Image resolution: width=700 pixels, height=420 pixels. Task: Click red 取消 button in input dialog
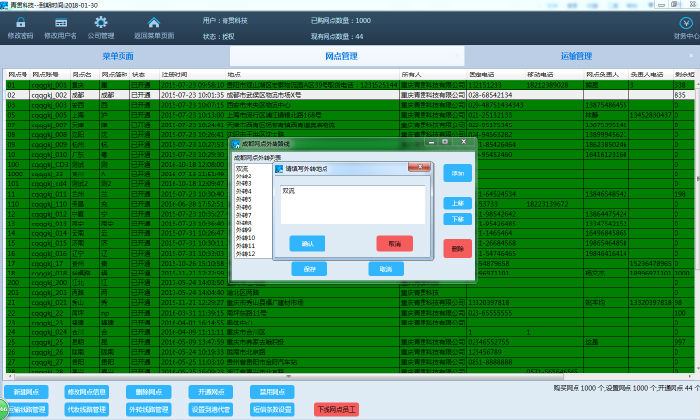click(394, 243)
